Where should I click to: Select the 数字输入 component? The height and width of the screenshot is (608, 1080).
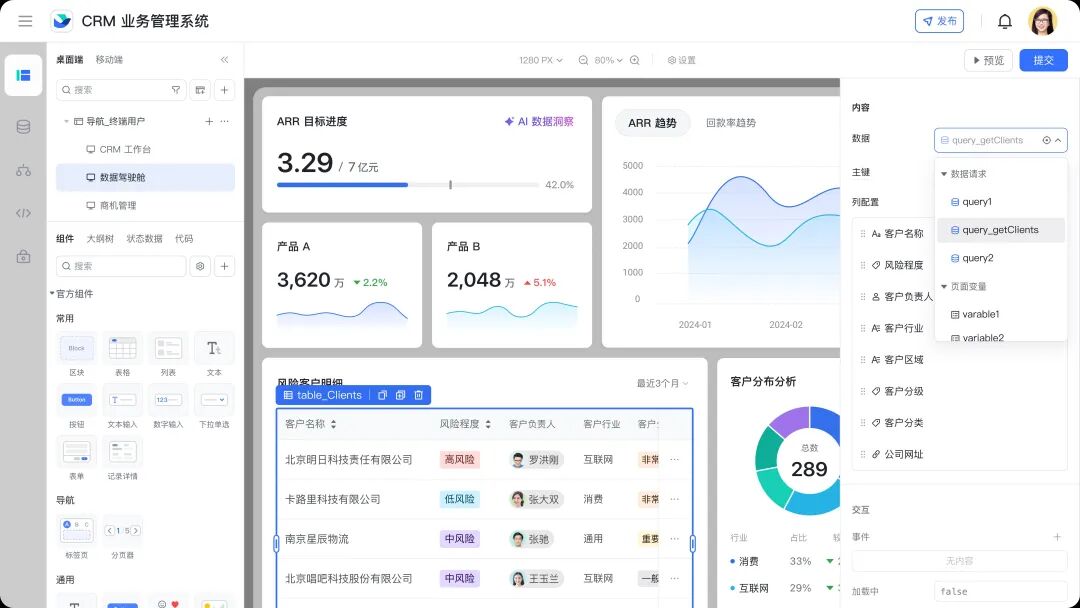168,406
